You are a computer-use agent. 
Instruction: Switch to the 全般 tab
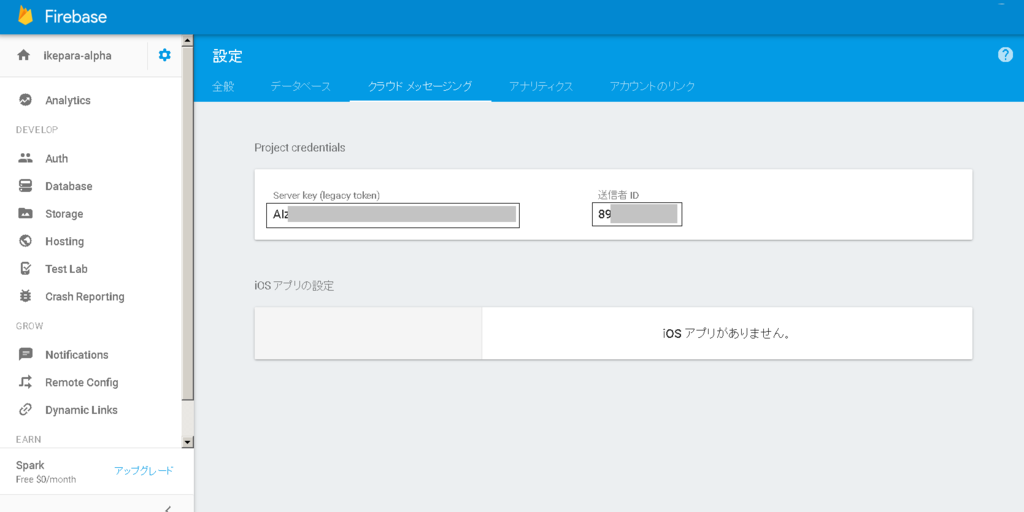pos(223,86)
